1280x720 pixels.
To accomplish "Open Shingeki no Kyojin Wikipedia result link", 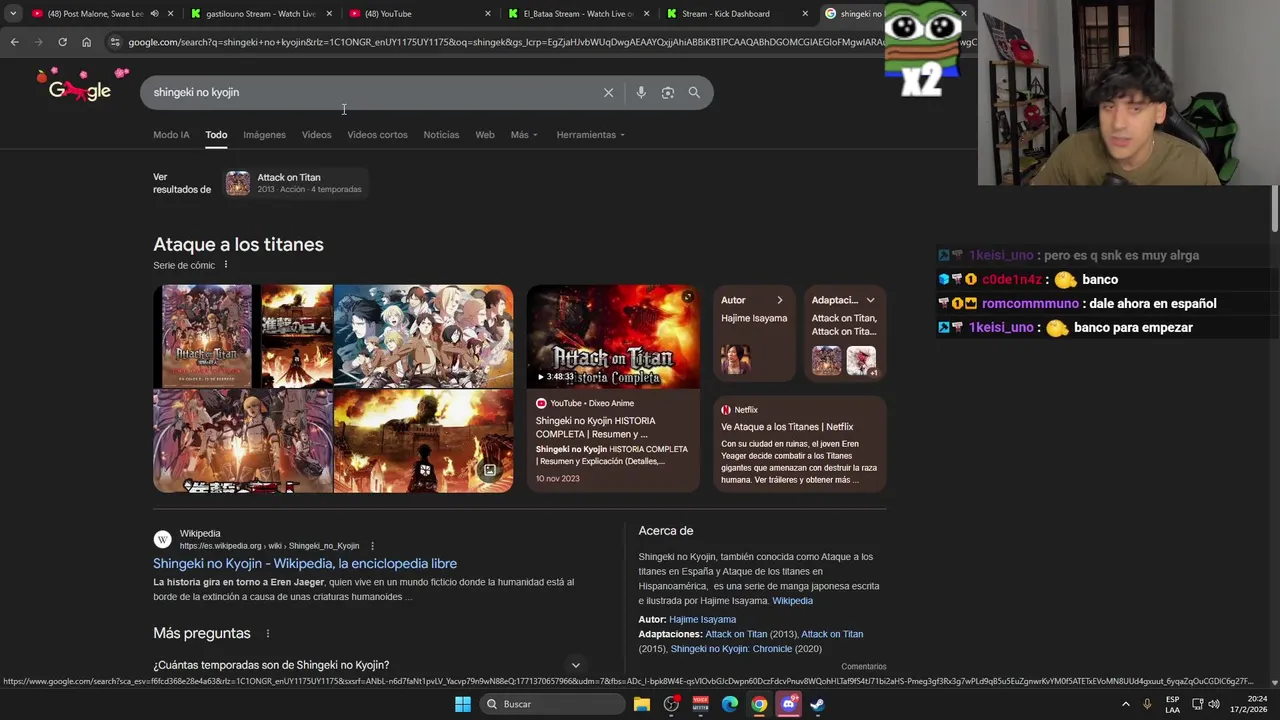I will 305,564.
